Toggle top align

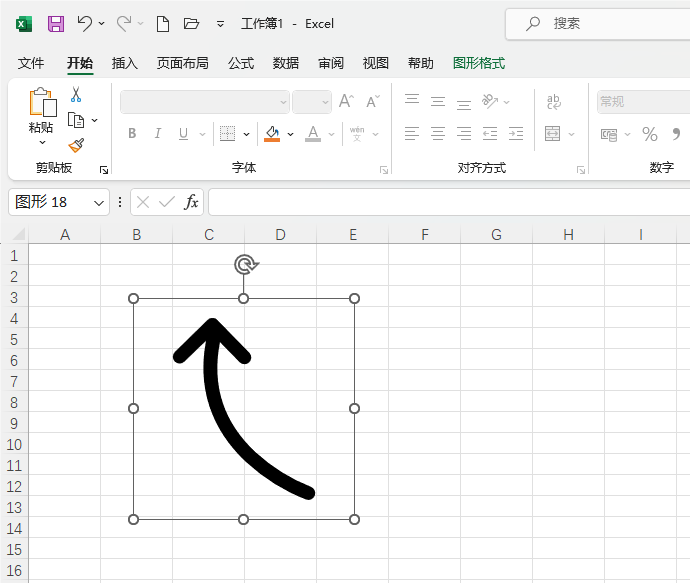click(x=412, y=101)
